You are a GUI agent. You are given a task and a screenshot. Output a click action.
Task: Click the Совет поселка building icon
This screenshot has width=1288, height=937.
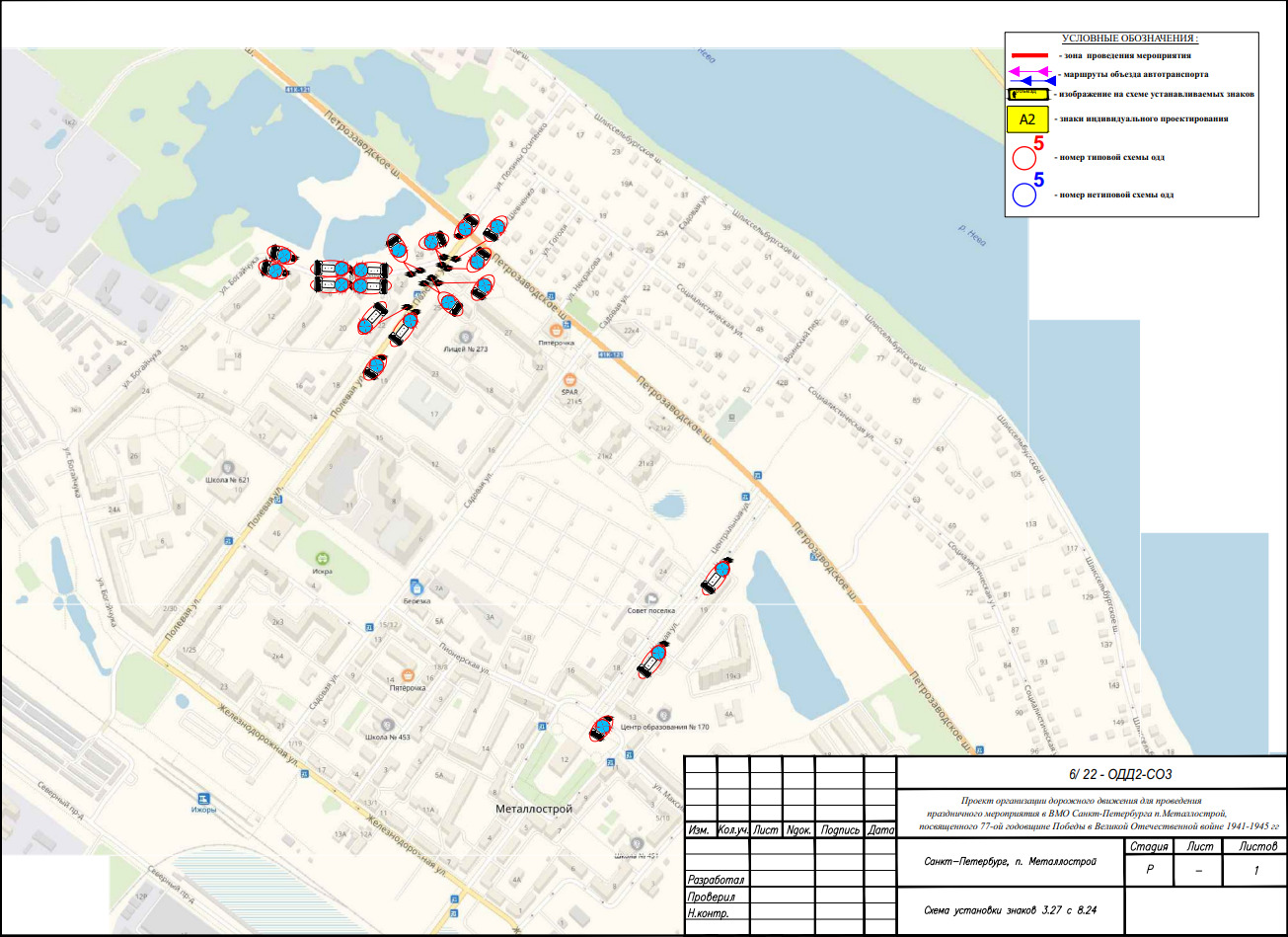[650, 598]
